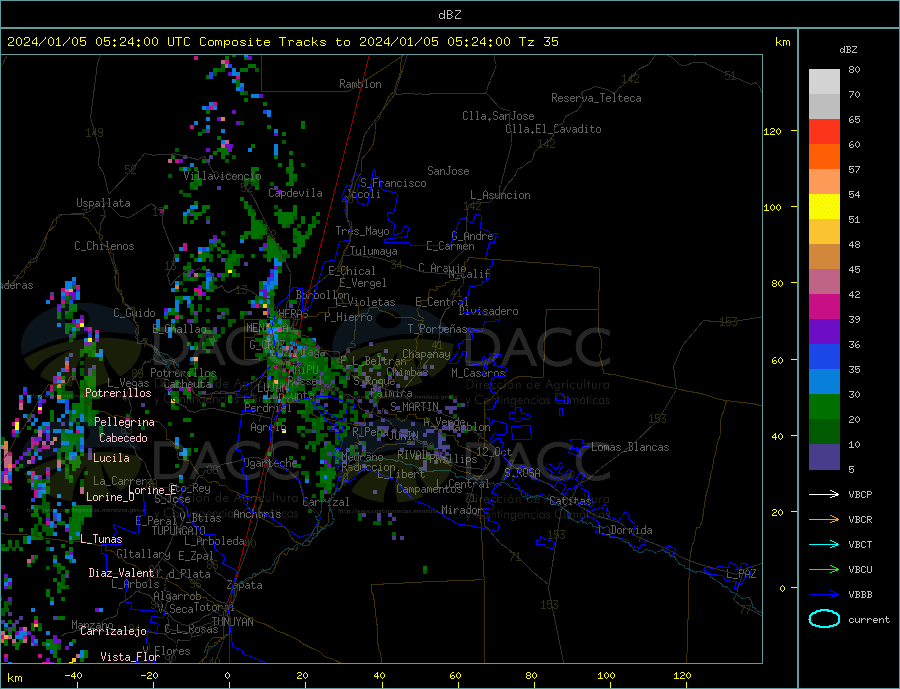Click the cyan 'current' ellipse symbol
Screen dimensions: 900x689
coord(824,619)
